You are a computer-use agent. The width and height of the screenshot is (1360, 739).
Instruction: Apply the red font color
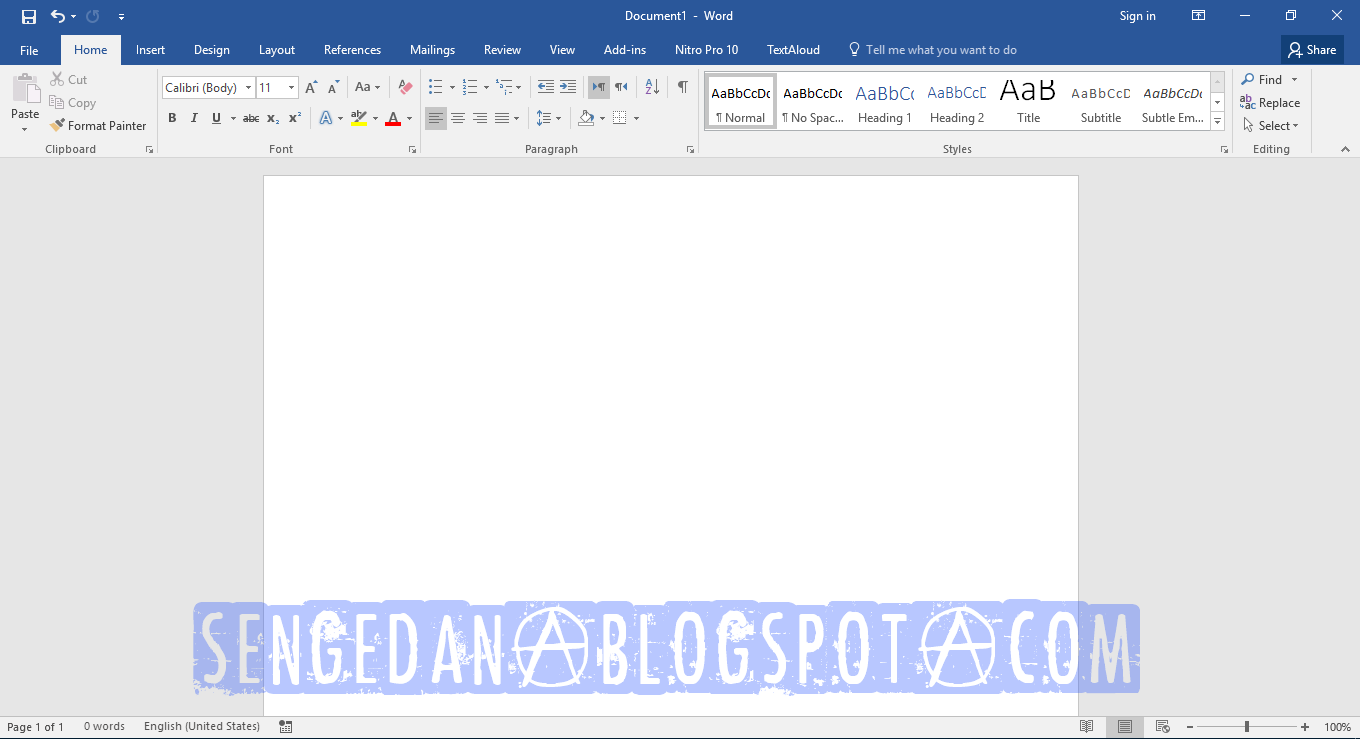(x=393, y=118)
